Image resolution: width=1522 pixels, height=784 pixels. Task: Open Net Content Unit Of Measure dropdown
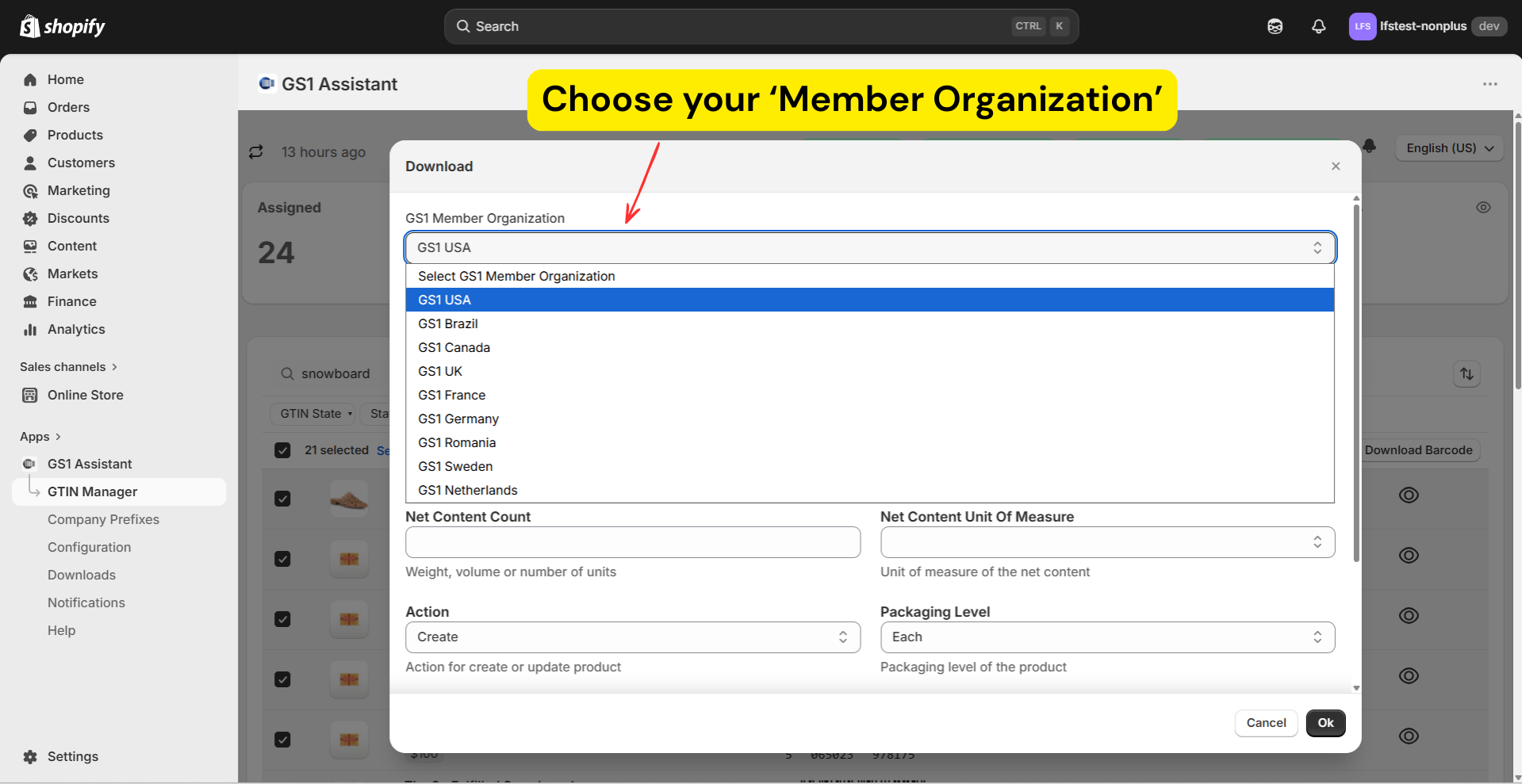tap(1107, 542)
